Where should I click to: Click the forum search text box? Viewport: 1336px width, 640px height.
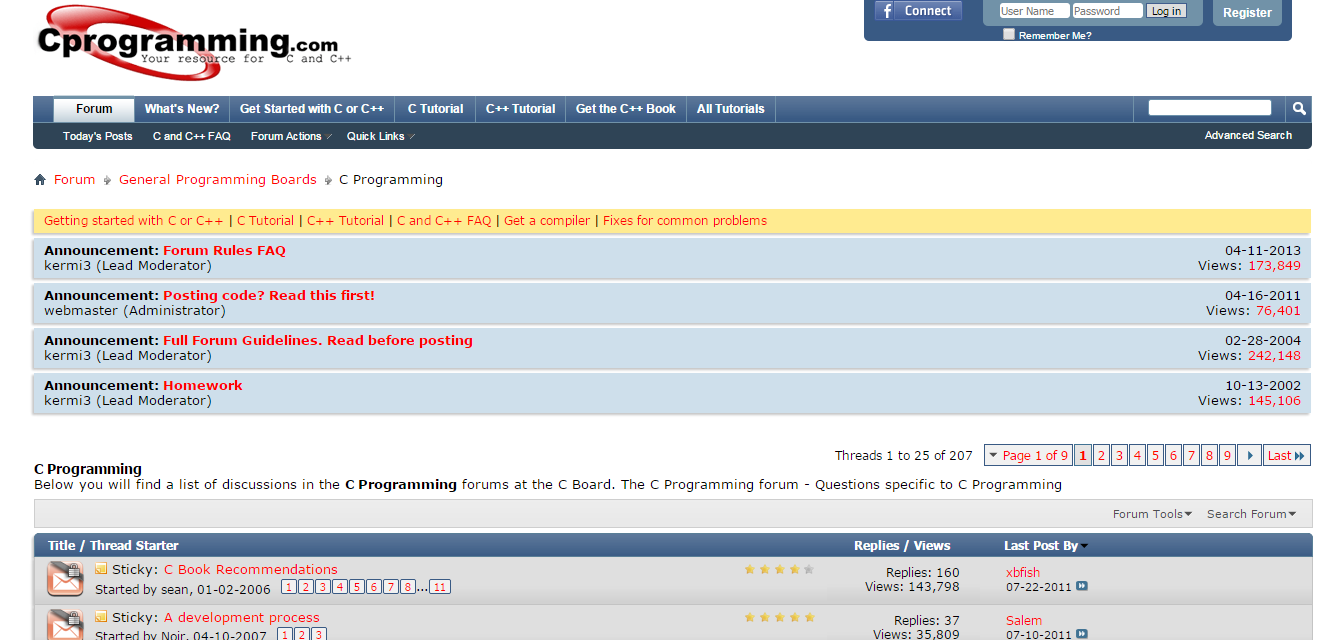1210,108
